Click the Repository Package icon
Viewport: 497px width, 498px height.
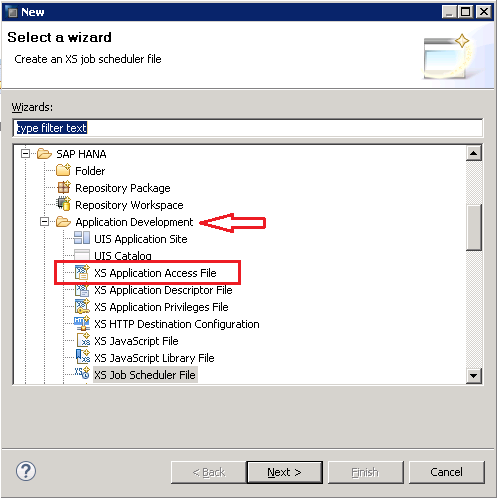click(x=63, y=187)
